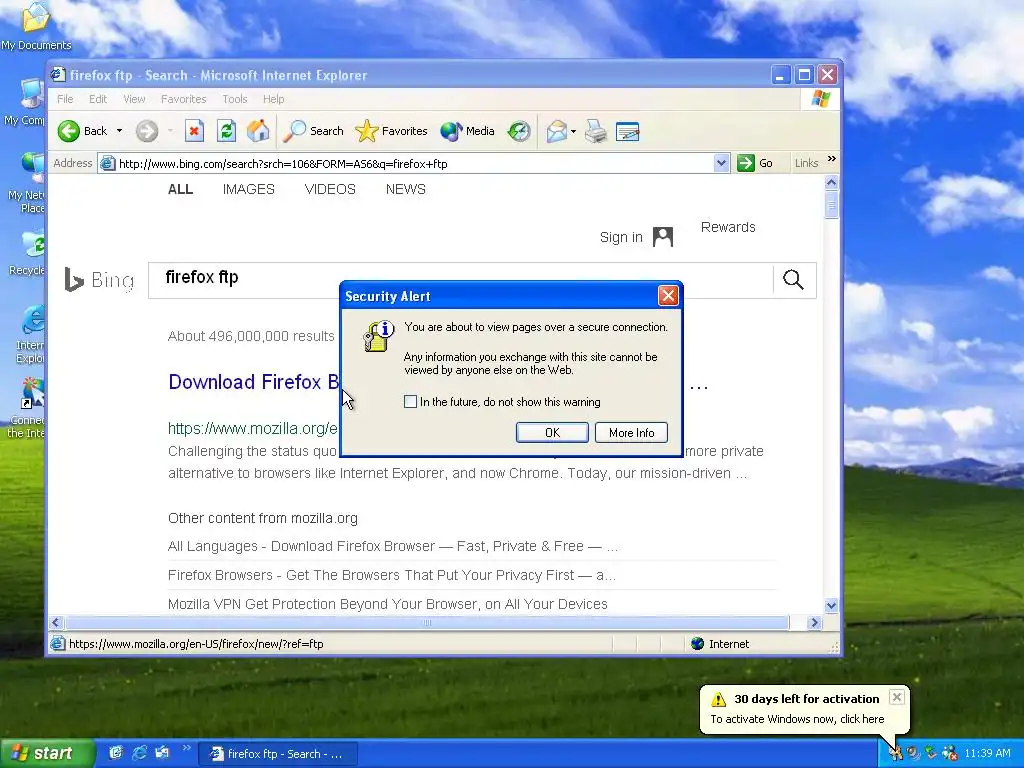Click More Info in Security Alert
The width and height of the screenshot is (1024, 768).
click(632, 432)
